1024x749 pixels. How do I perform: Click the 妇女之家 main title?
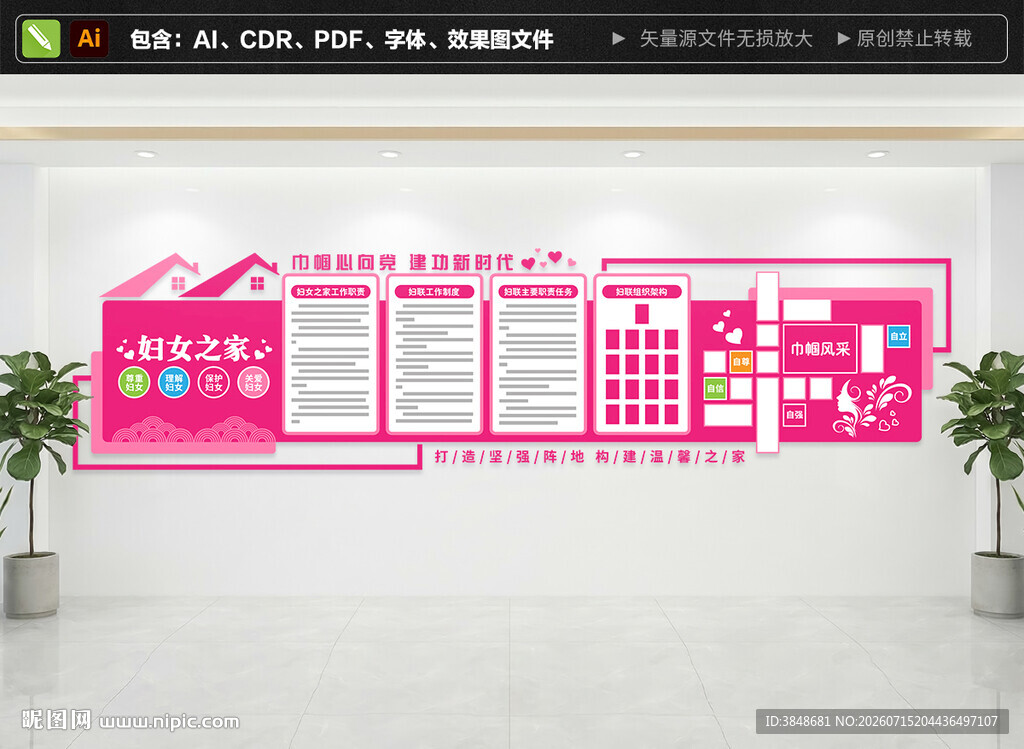pyautogui.click(x=194, y=349)
